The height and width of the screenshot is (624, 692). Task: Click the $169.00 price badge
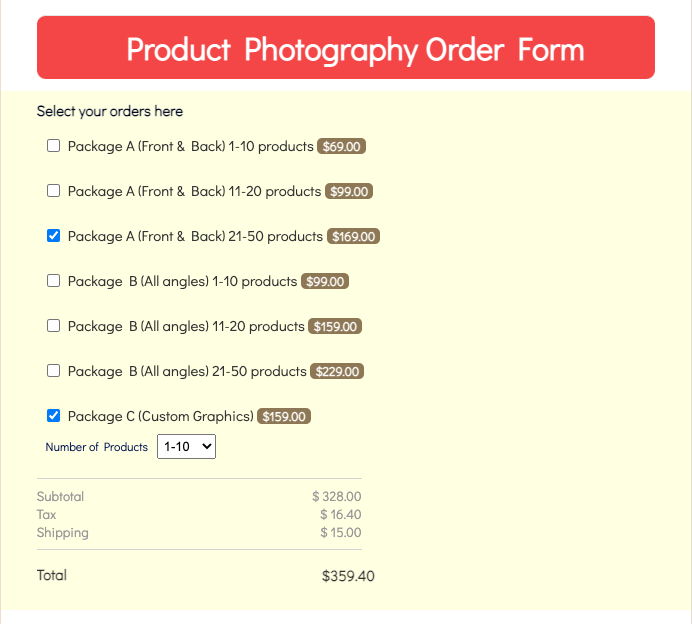353,237
